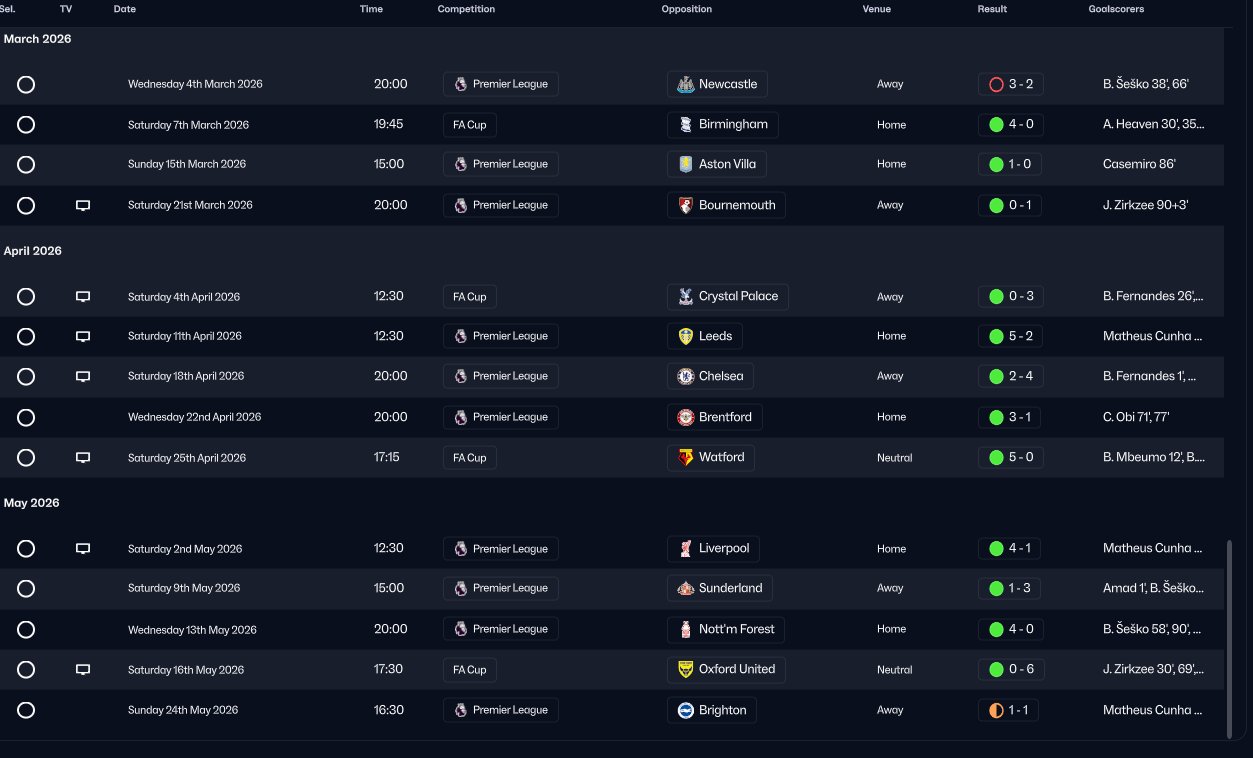The height and width of the screenshot is (758, 1253).
Task: Click 'Wednesday 13th May 2026' date
Action: (x=192, y=630)
